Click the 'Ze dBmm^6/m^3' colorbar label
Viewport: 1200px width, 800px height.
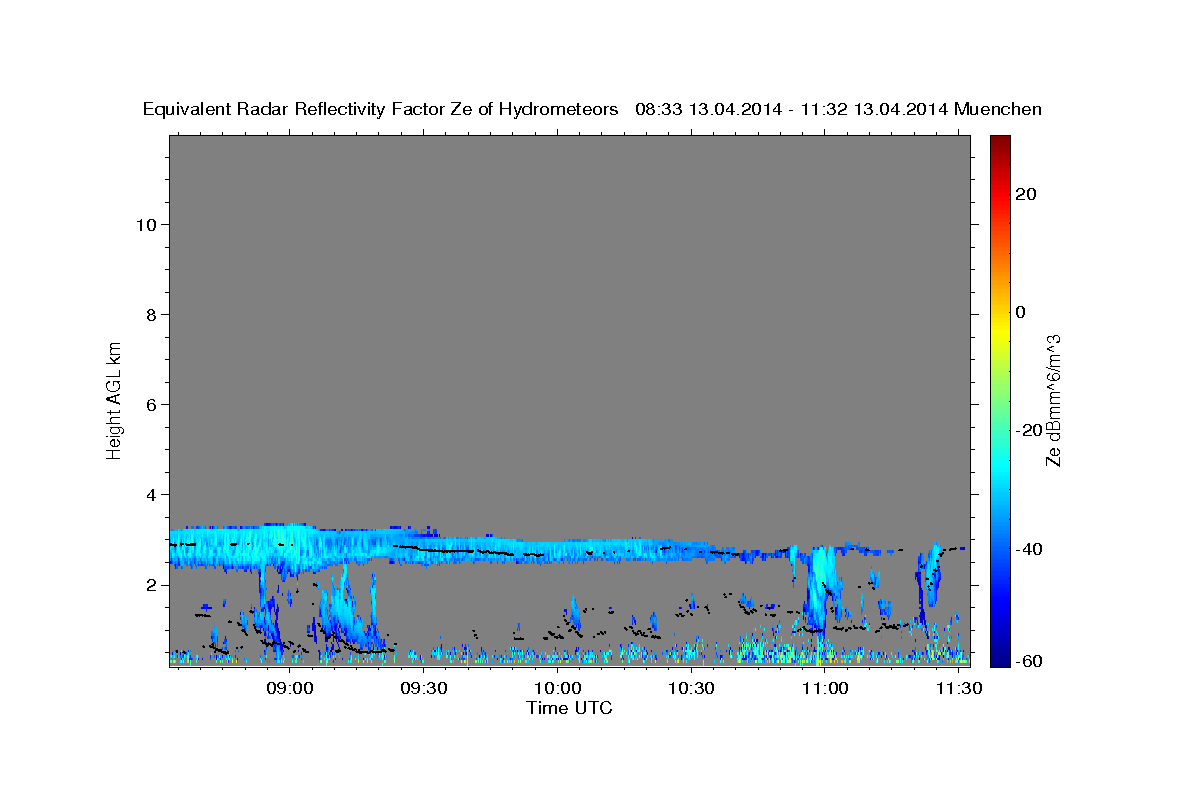[x=1053, y=400]
